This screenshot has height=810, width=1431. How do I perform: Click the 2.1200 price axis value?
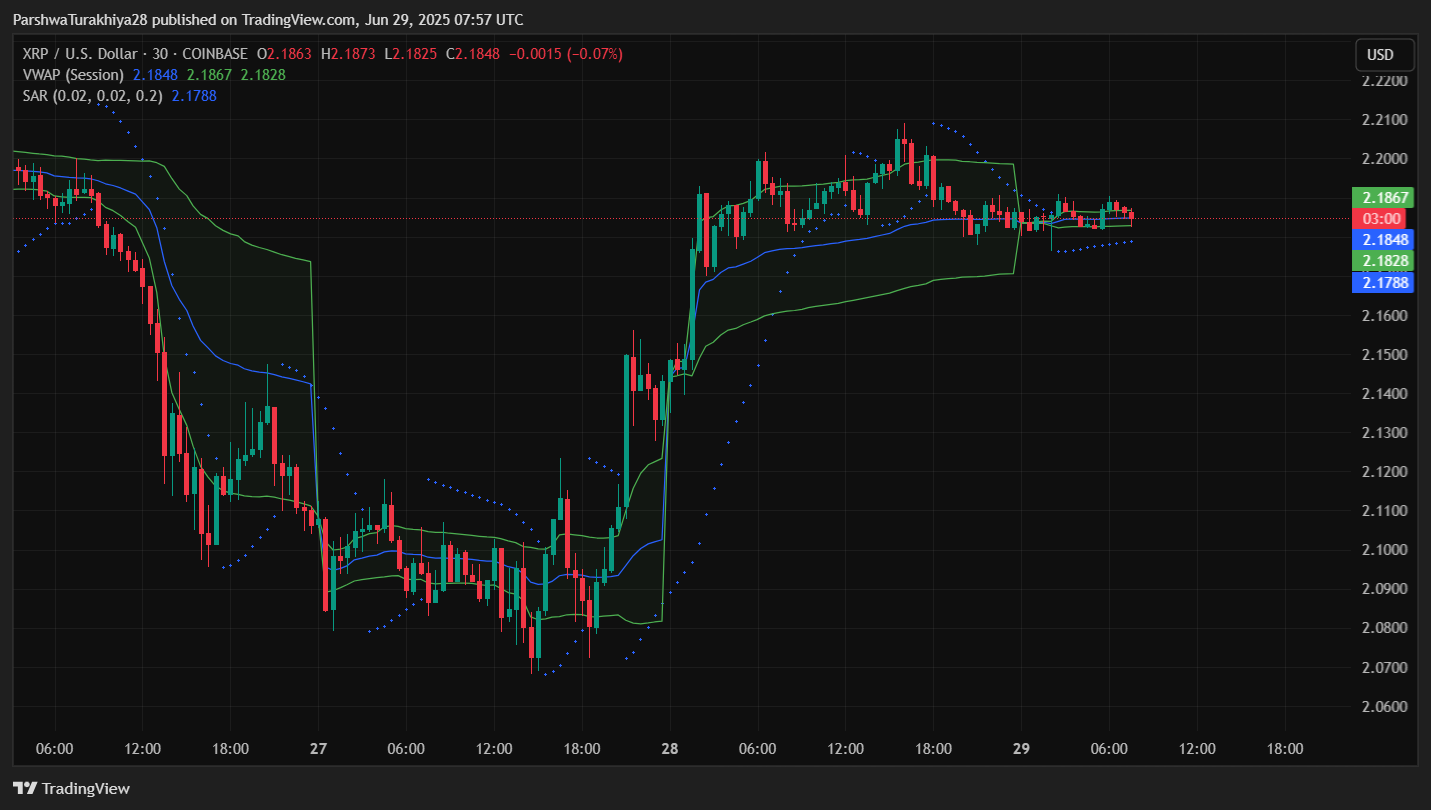(x=1385, y=471)
